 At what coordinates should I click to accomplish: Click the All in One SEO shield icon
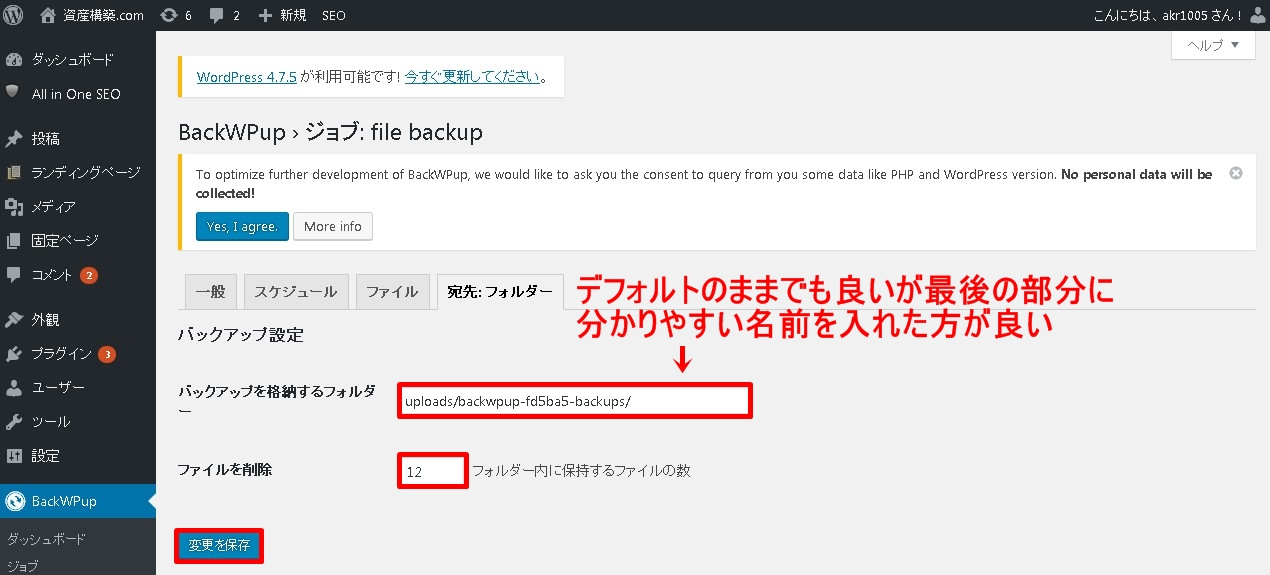[x=13, y=92]
